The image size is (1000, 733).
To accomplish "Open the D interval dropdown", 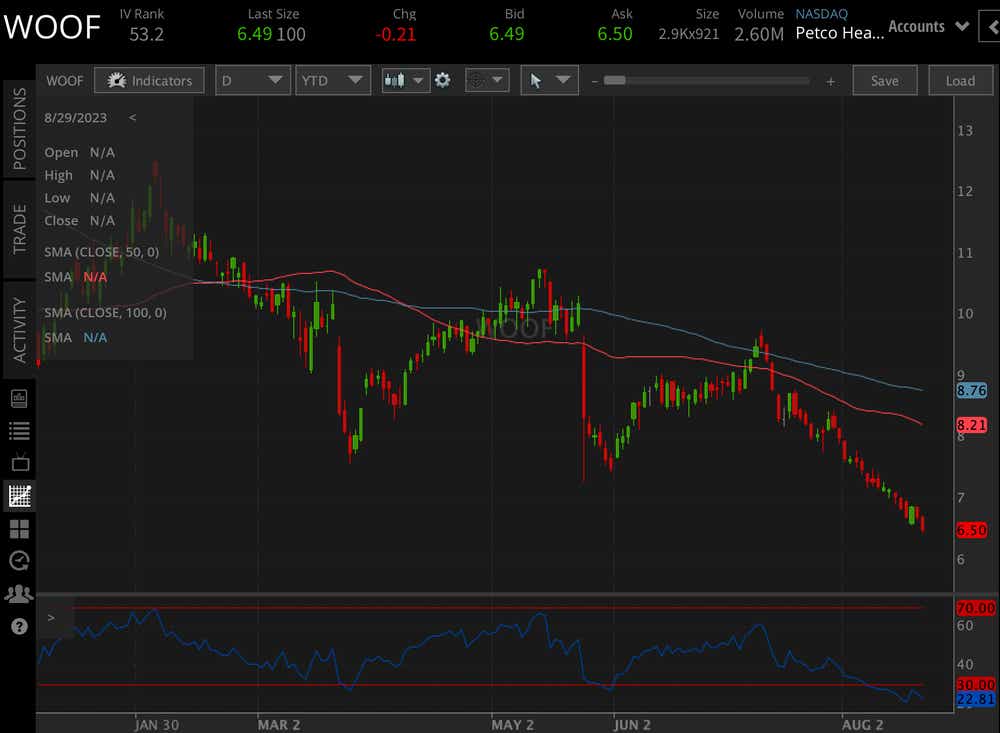I will tap(253, 81).
